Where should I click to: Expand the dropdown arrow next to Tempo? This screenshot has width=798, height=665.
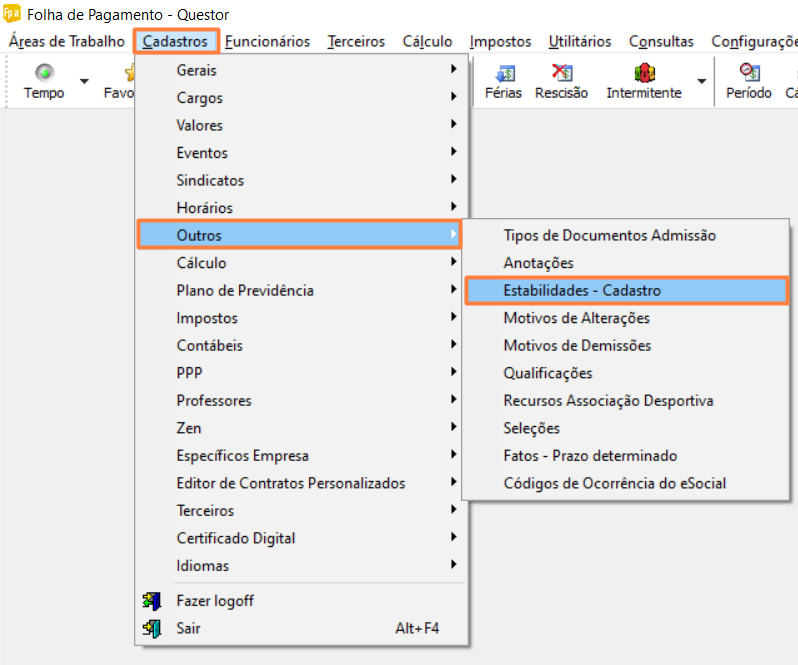click(x=84, y=82)
